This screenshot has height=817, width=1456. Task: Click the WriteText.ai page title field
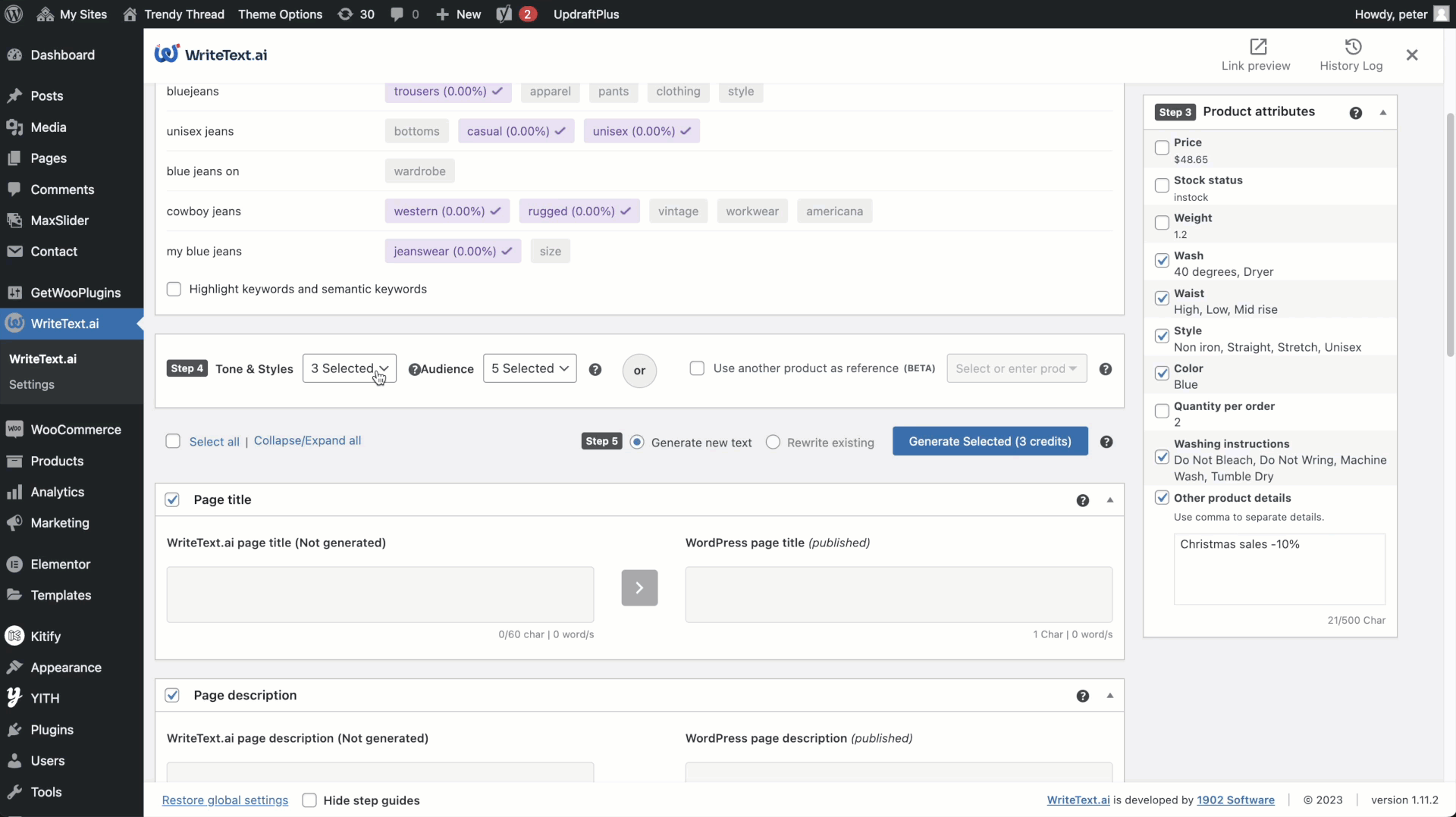380,595
